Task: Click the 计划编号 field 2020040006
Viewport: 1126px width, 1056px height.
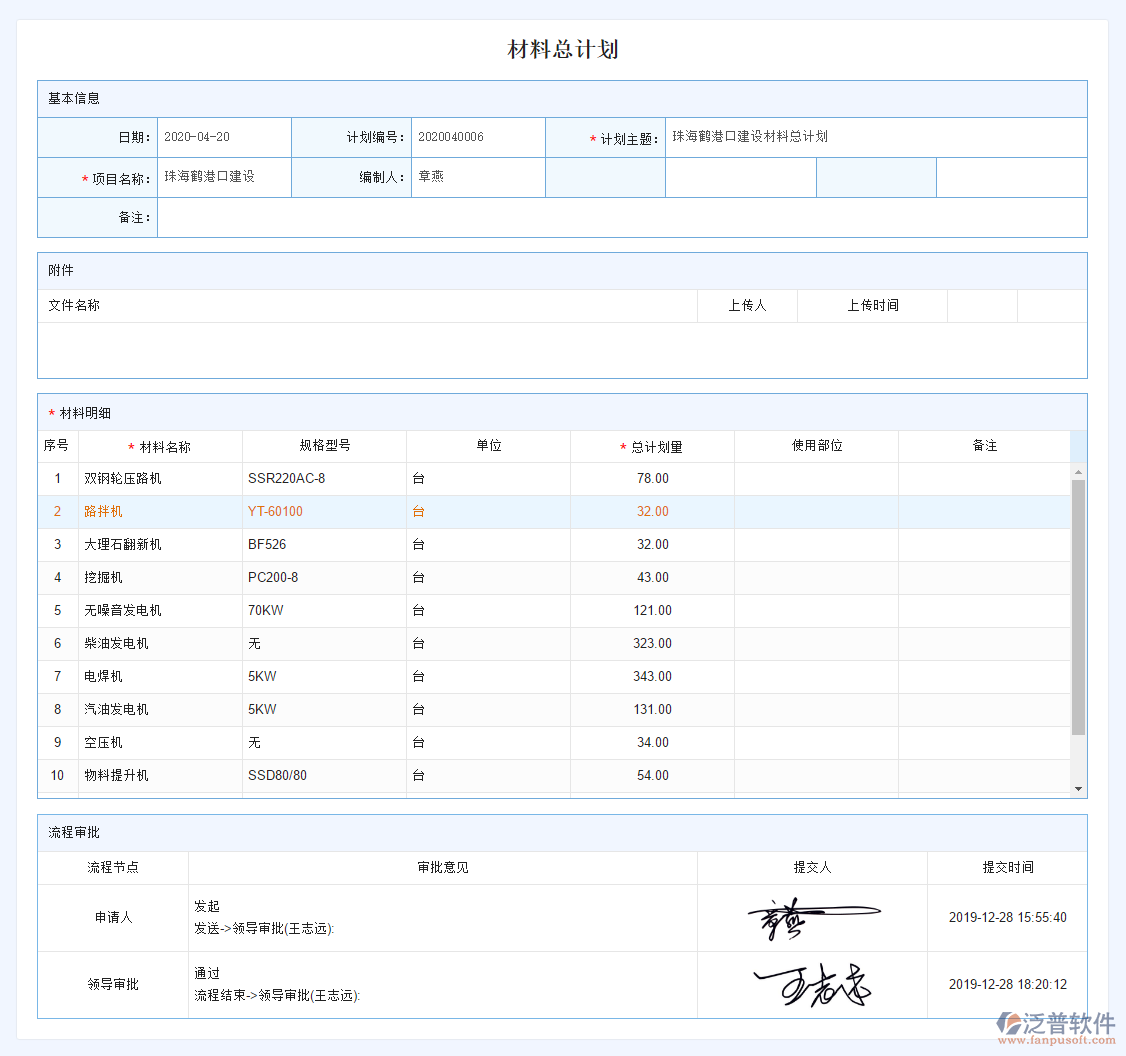Action: [x=478, y=137]
